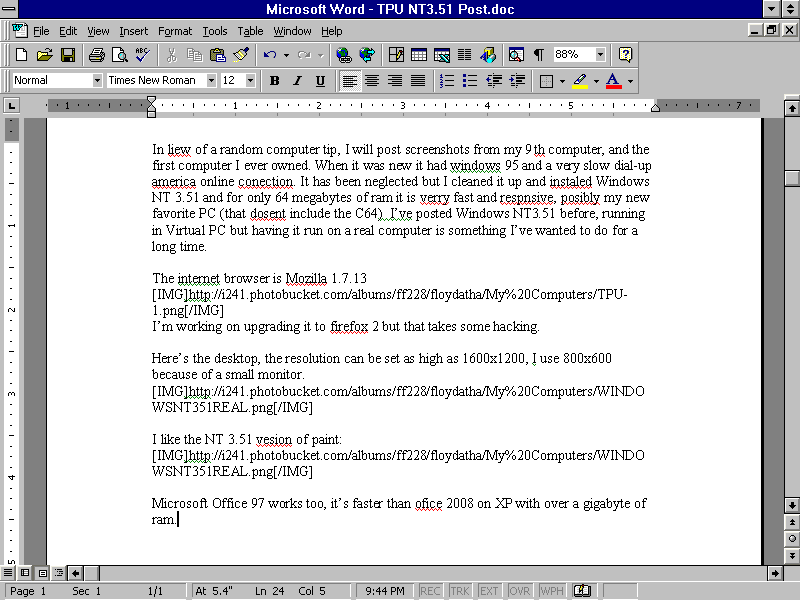Screen dimensions: 800x600
Task: Toggle Bold formatting
Action: pos(274,81)
